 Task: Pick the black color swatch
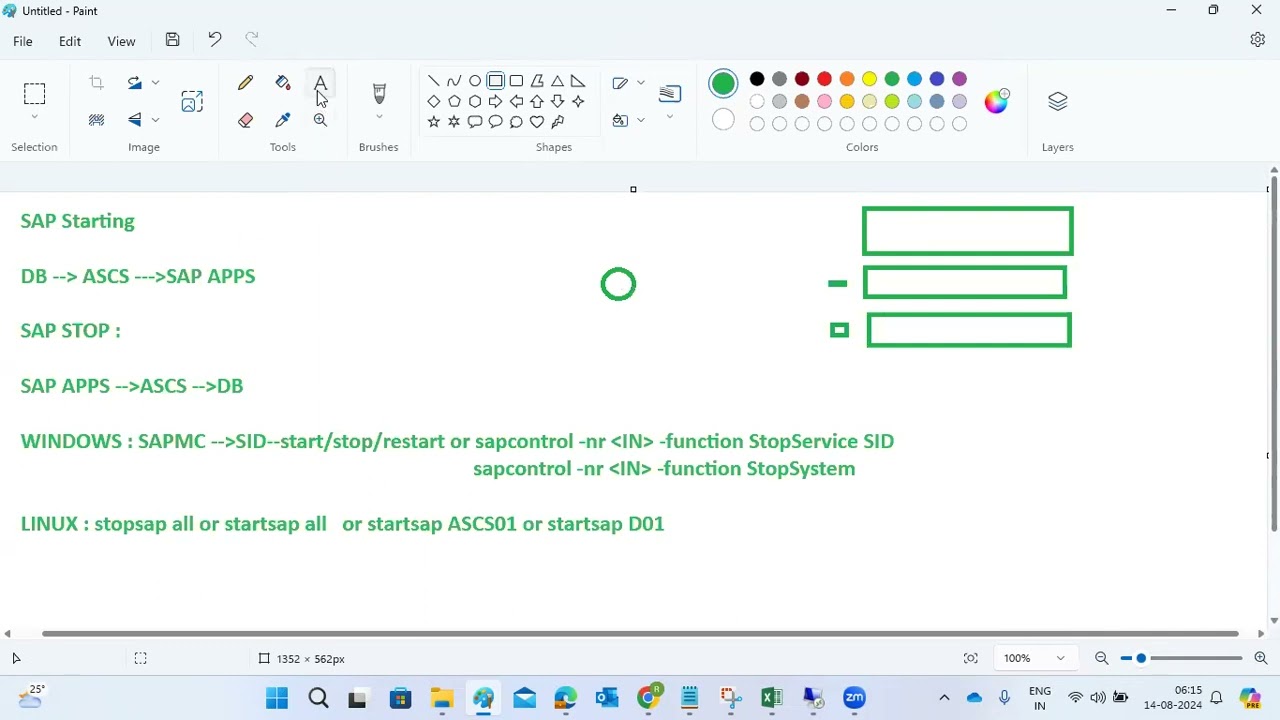[x=757, y=79]
